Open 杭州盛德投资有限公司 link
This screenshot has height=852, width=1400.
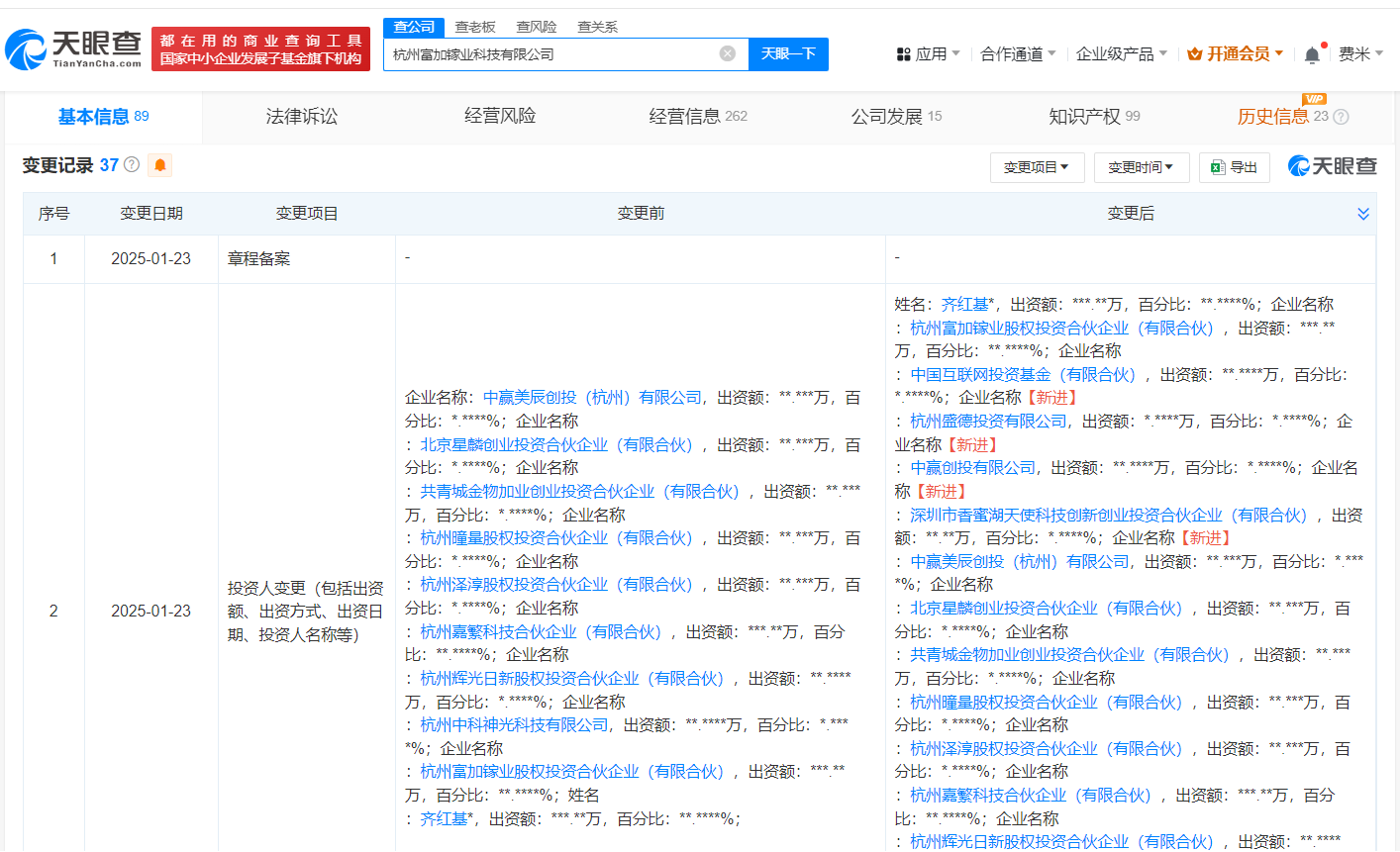tap(988, 422)
